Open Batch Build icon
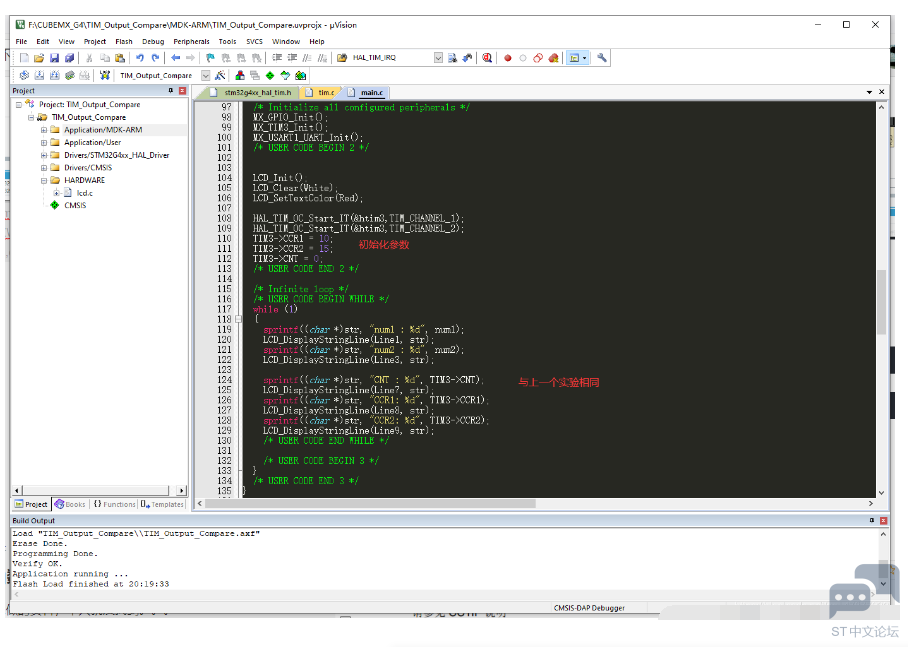This screenshot has width=908, height=647. point(69,75)
